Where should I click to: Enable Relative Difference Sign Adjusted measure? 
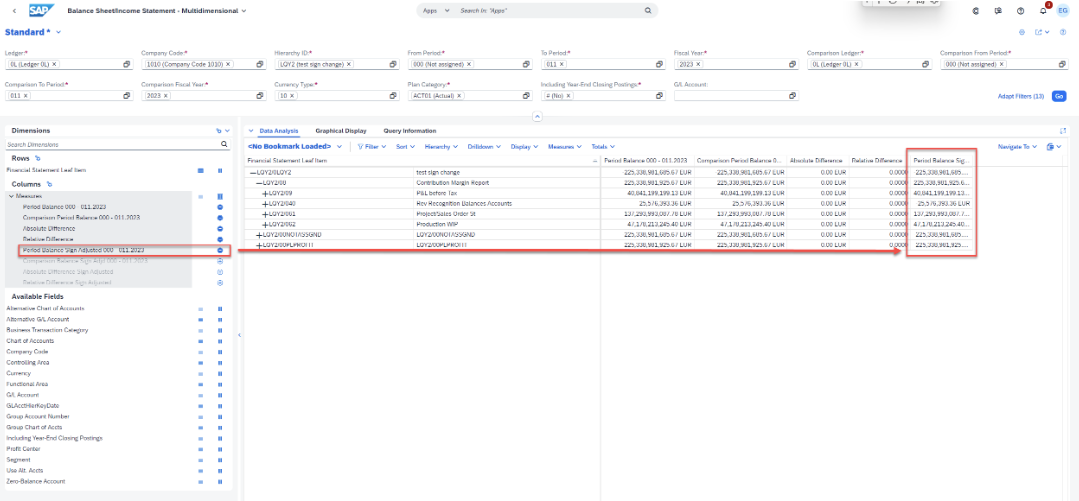pos(220,282)
